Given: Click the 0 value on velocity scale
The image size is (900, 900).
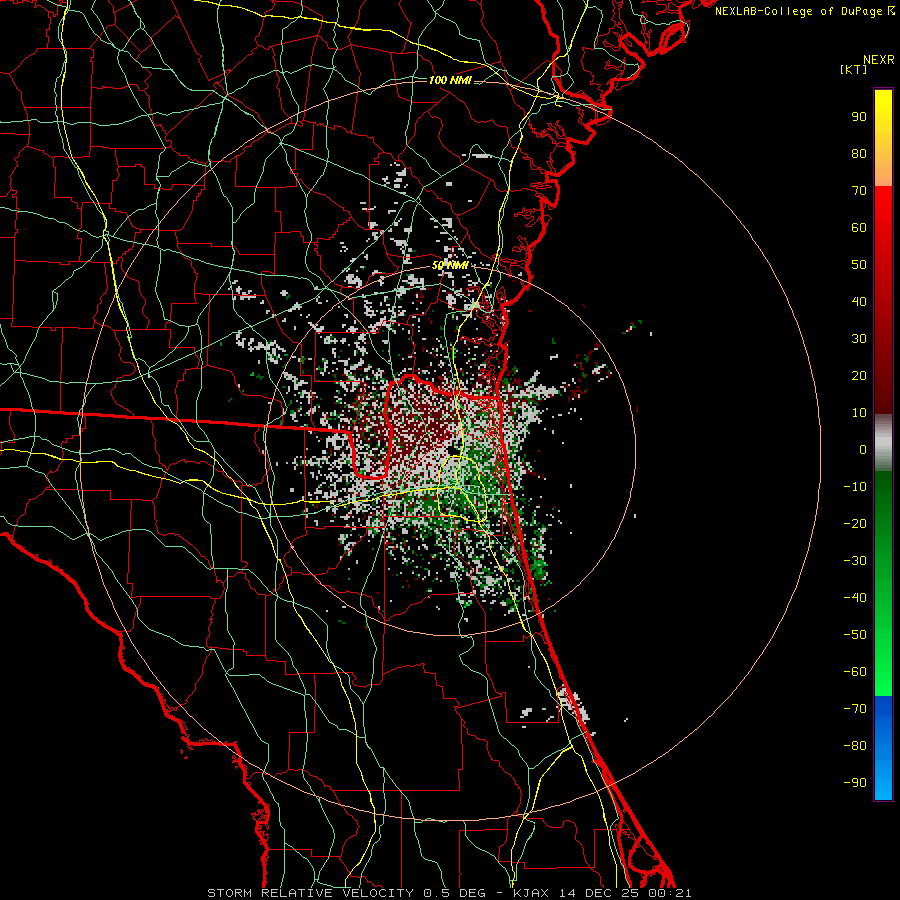Looking at the screenshot, I should point(863,450).
